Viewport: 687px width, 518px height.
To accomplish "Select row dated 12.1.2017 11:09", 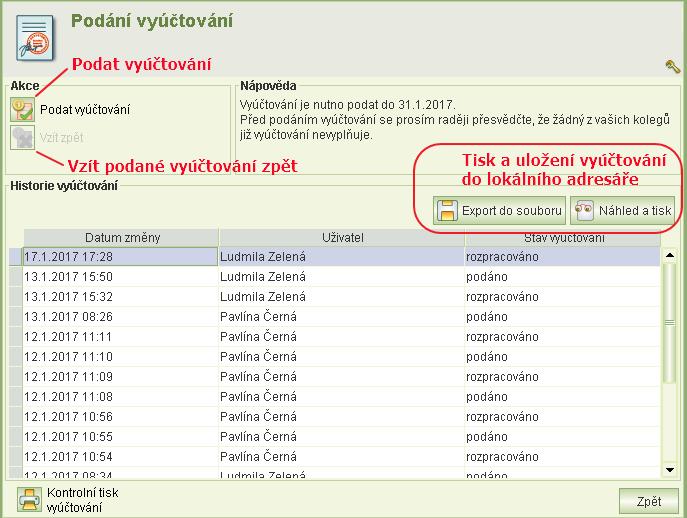I will tap(335, 376).
